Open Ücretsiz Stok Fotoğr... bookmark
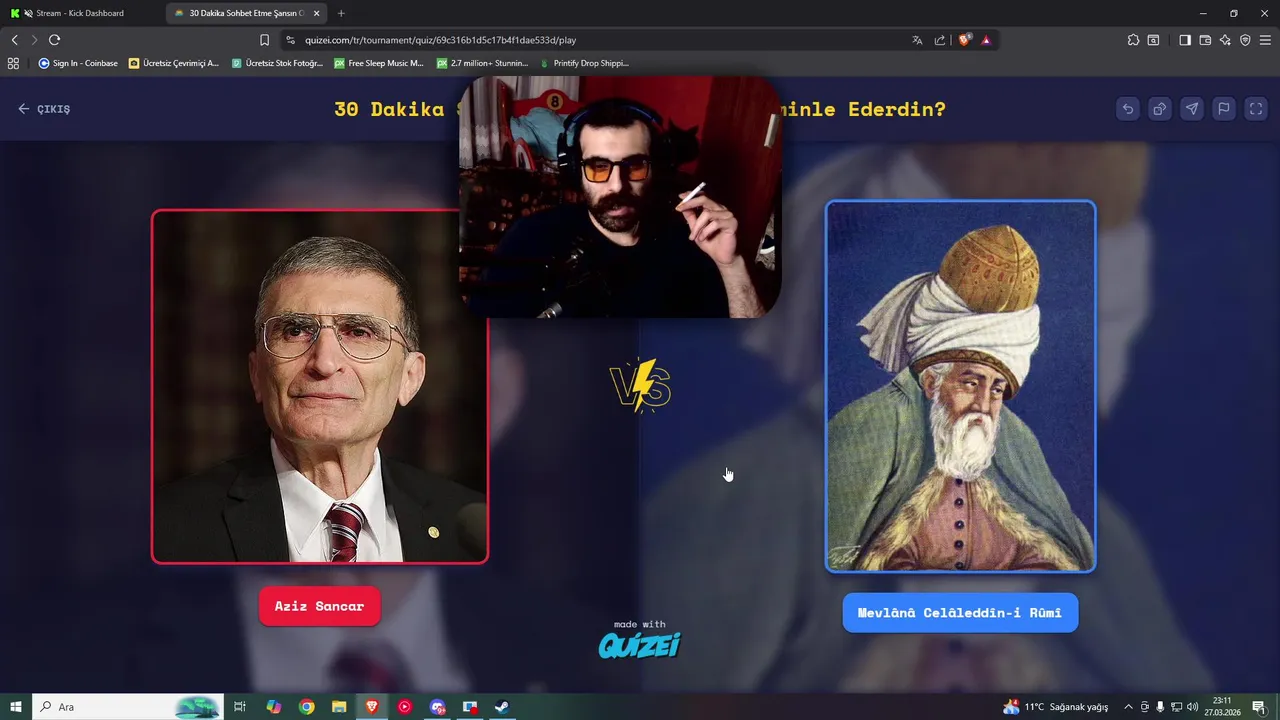 pos(277,63)
